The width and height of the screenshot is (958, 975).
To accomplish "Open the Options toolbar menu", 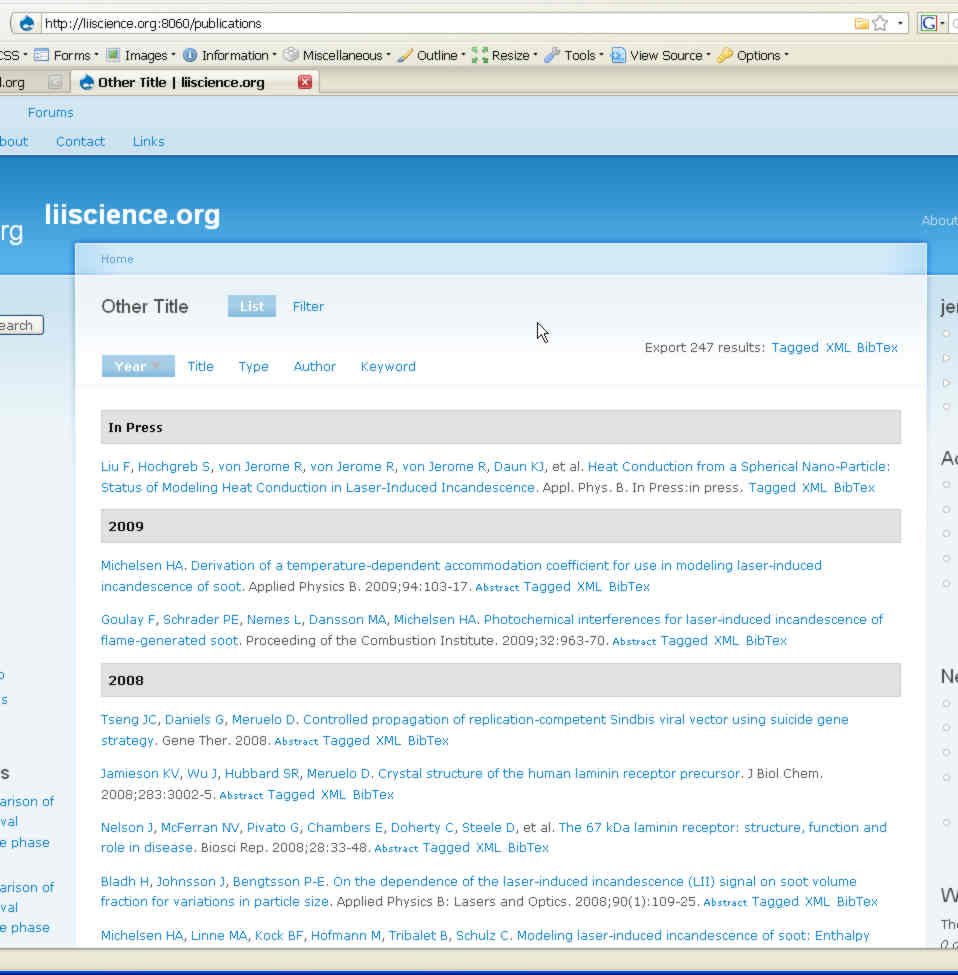I will [x=752, y=55].
